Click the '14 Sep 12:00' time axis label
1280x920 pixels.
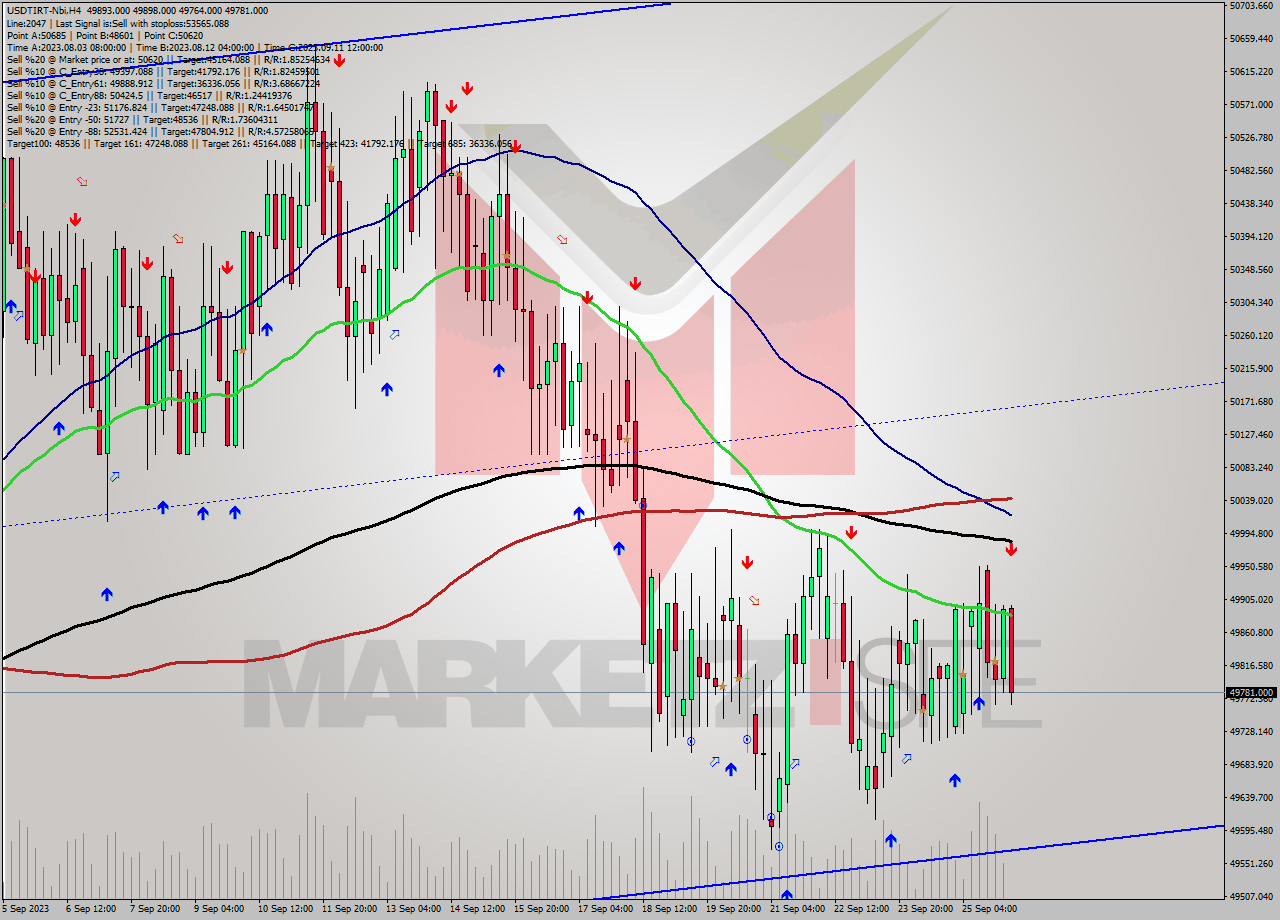(x=479, y=909)
